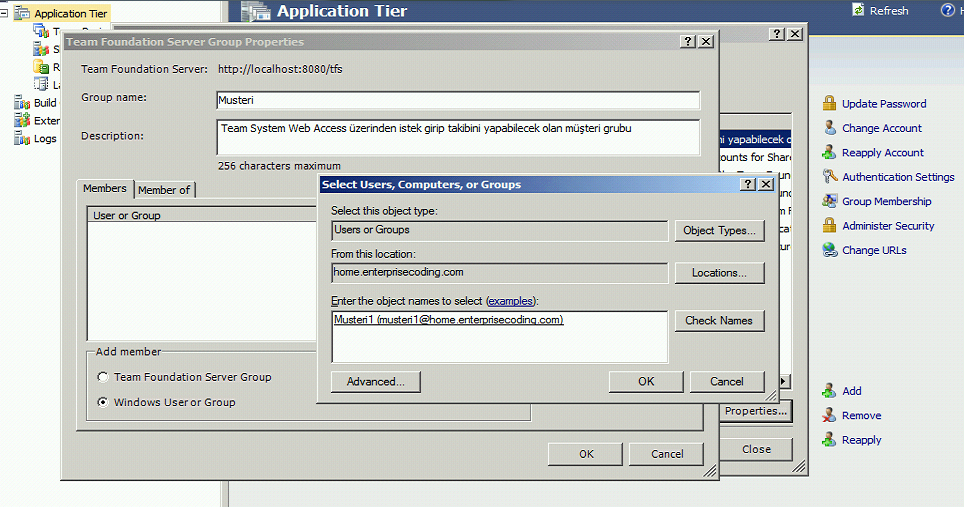Click the Update Password lock icon
964x507 pixels.
pos(829,103)
